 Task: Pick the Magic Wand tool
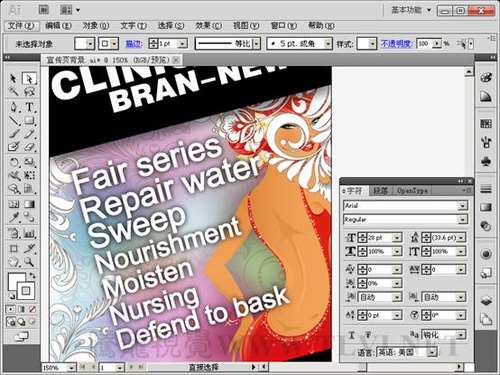[14, 91]
